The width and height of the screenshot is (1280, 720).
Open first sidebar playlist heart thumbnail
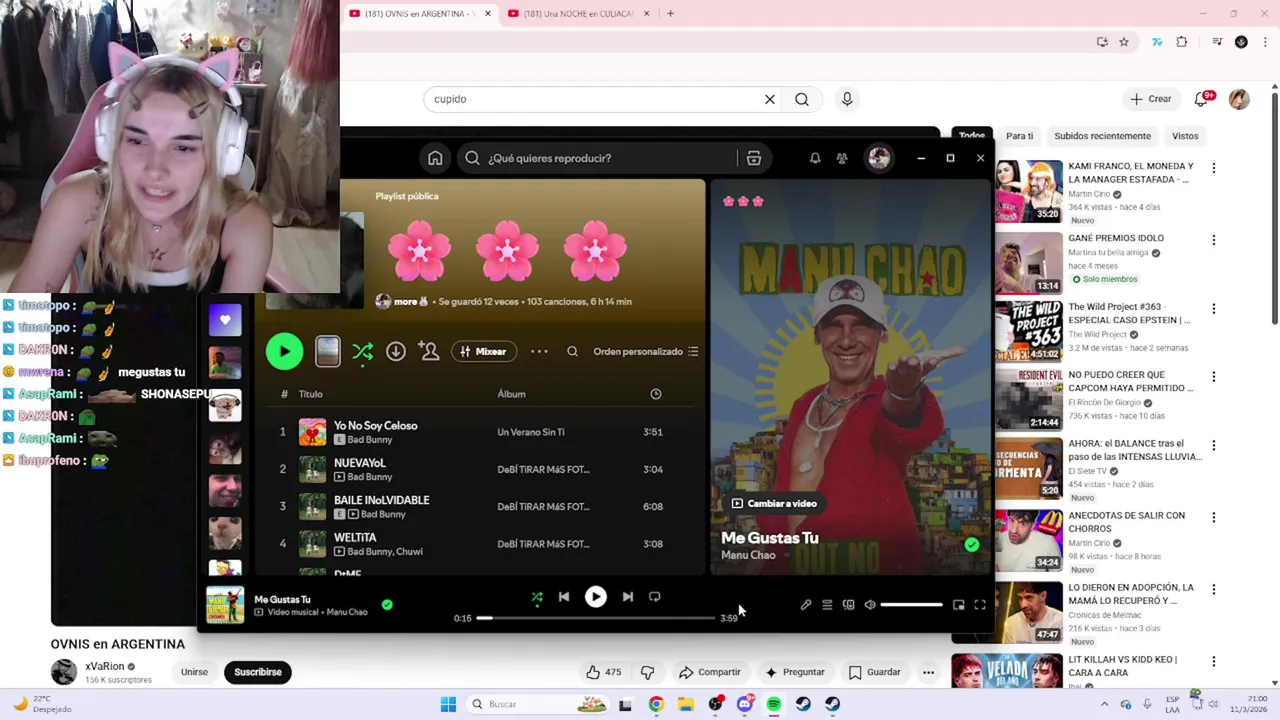(x=225, y=320)
